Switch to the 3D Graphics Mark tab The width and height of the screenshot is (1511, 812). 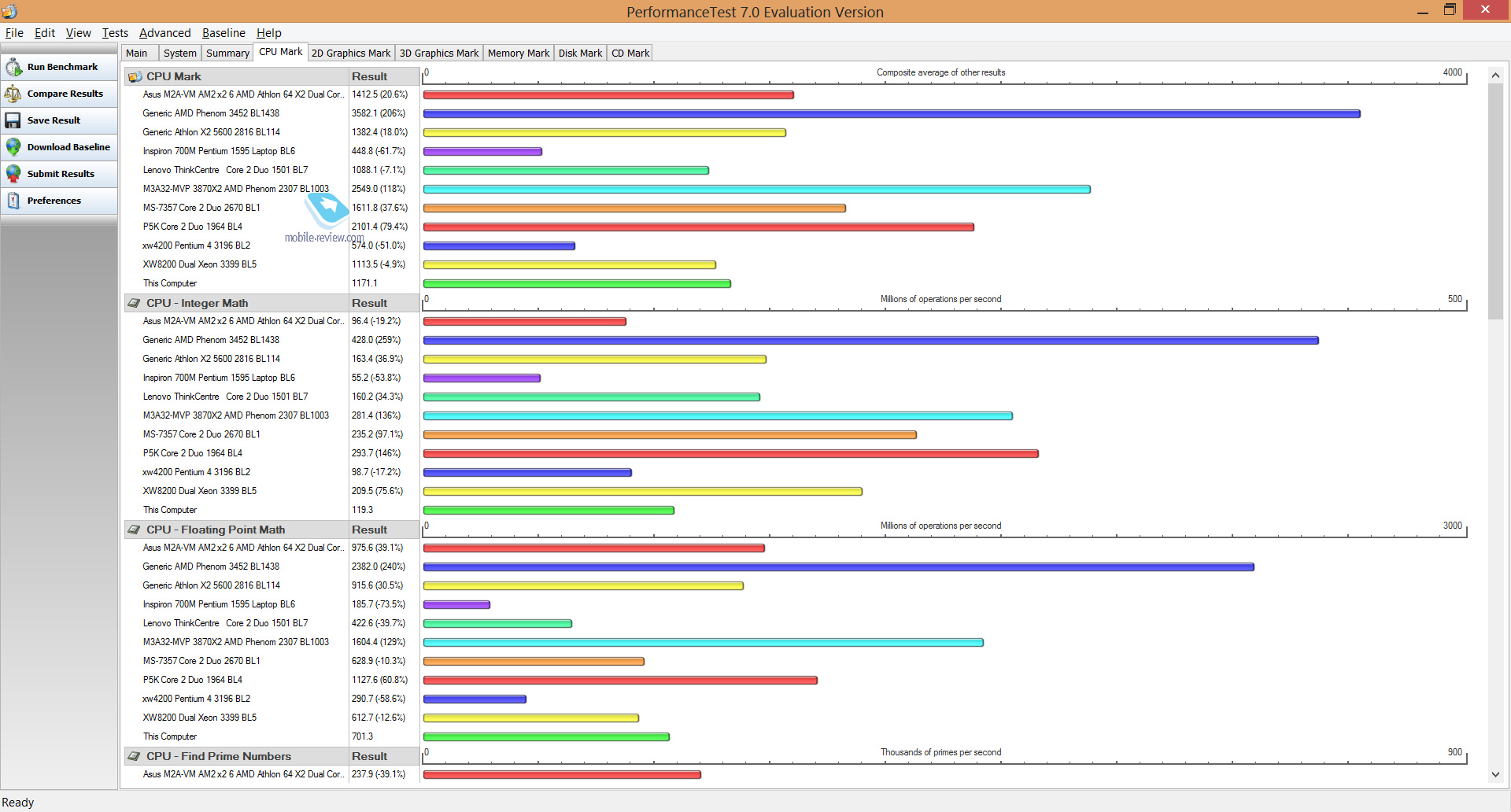[x=439, y=54]
